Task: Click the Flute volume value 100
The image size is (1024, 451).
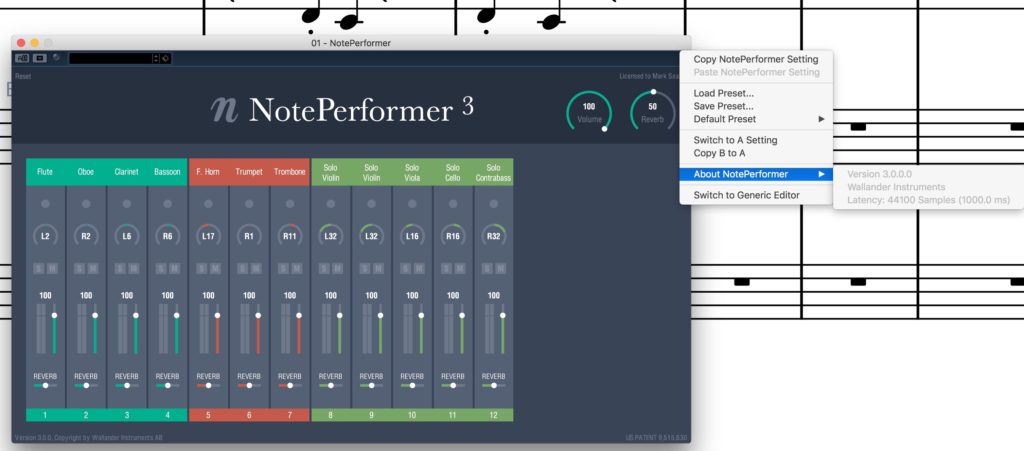Action: coord(45,296)
